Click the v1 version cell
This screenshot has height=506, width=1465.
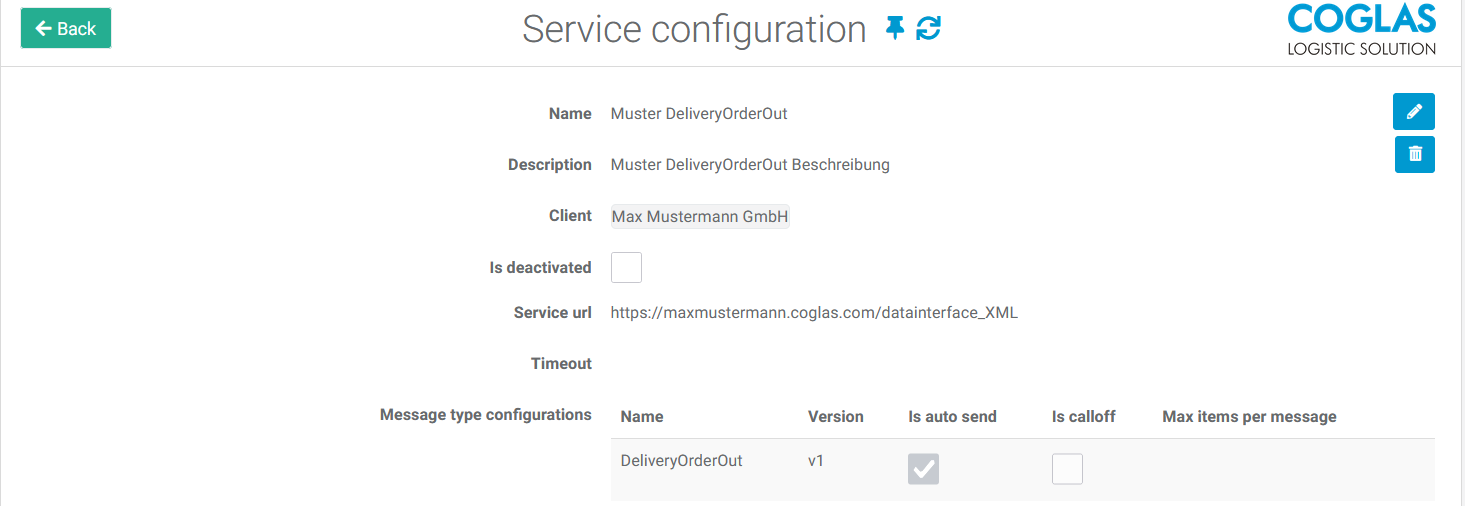tap(817, 461)
